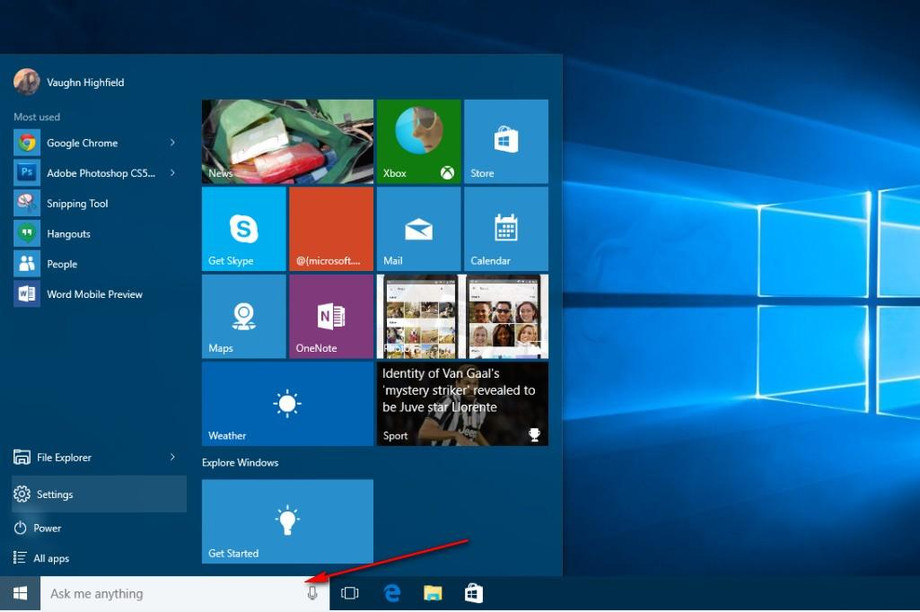The image size is (920, 612).
Task: Select the Snipping Tool label
Action: click(x=77, y=204)
